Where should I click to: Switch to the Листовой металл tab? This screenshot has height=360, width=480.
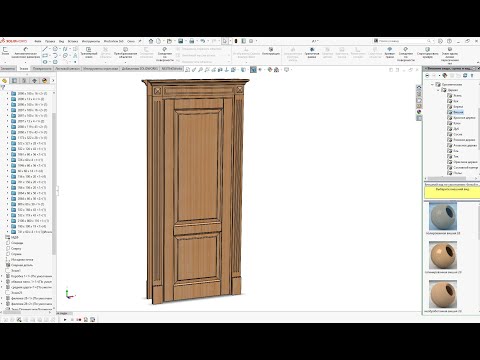pos(67,68)
